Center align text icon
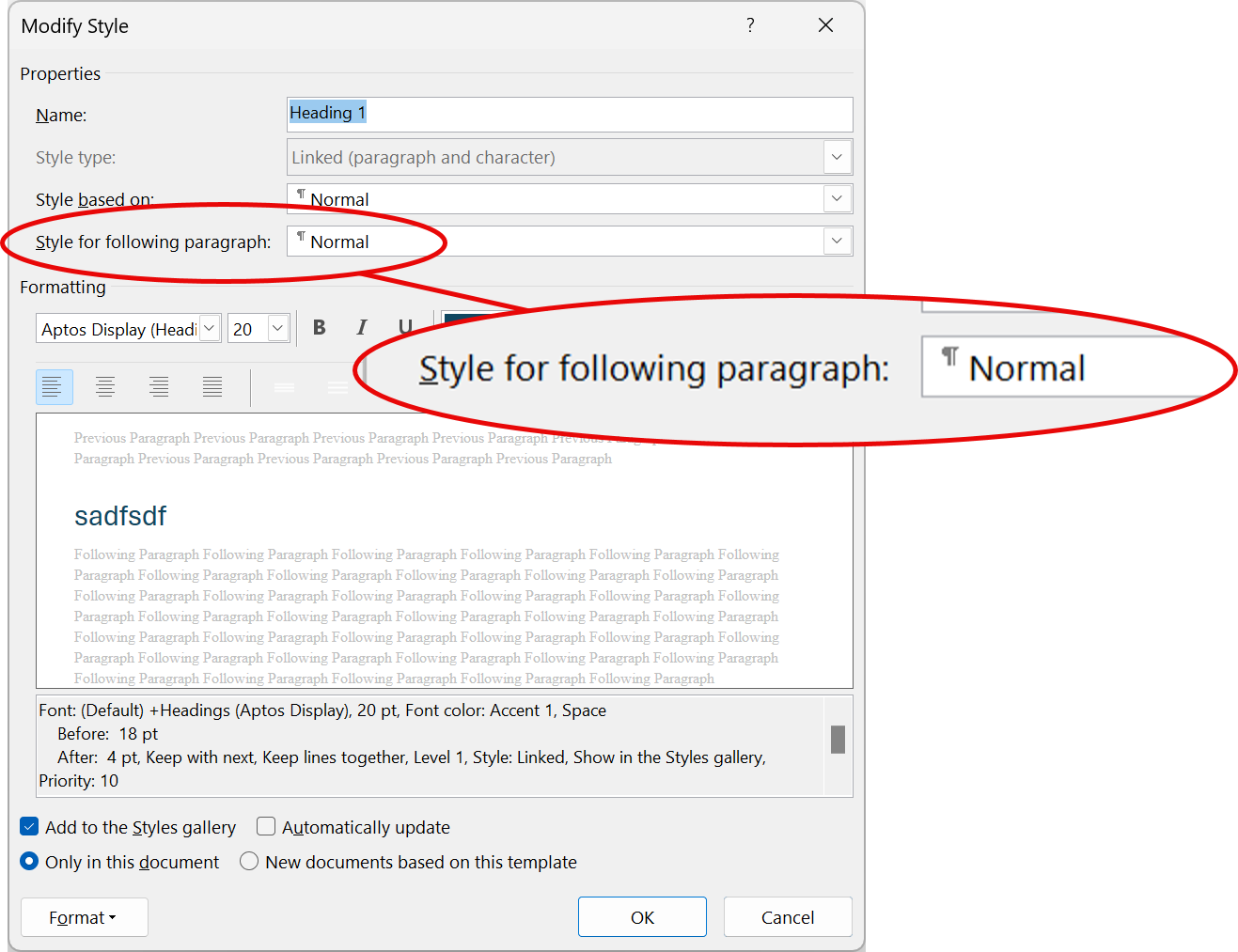This screenshot has height=952, width=1238. coord(105,387)
